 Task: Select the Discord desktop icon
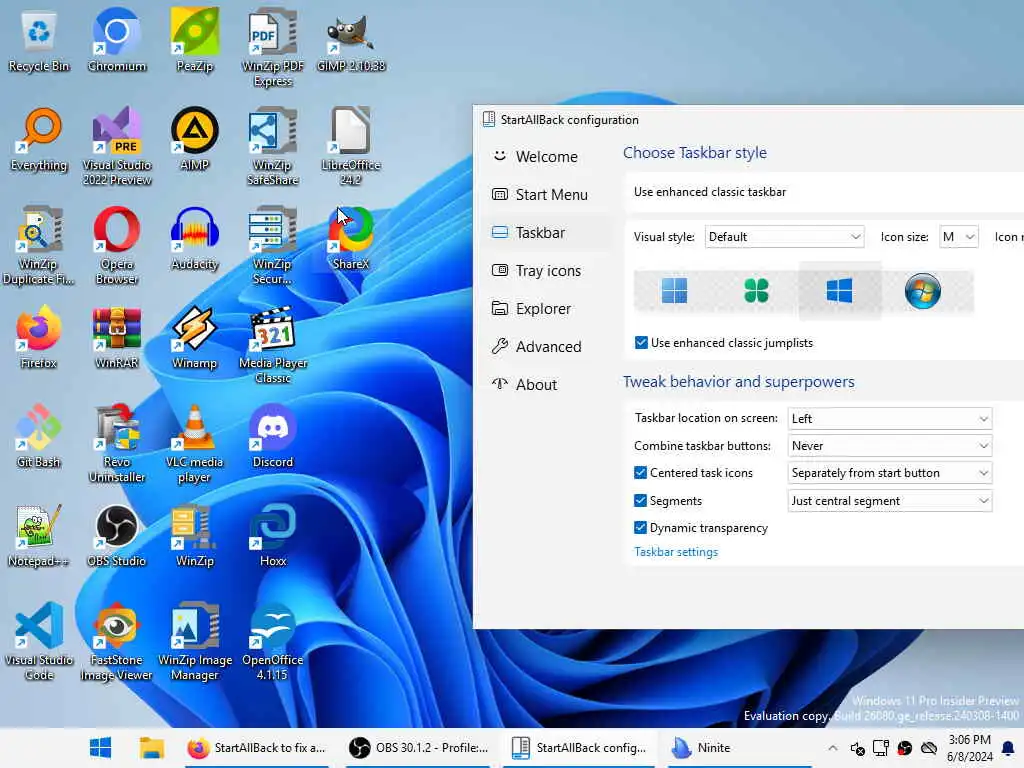273,437
